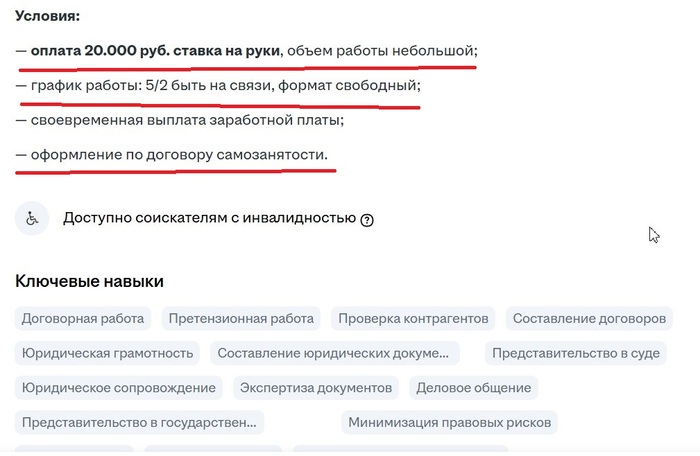Open the Юридическая грамотность tag

pos(107,353)
